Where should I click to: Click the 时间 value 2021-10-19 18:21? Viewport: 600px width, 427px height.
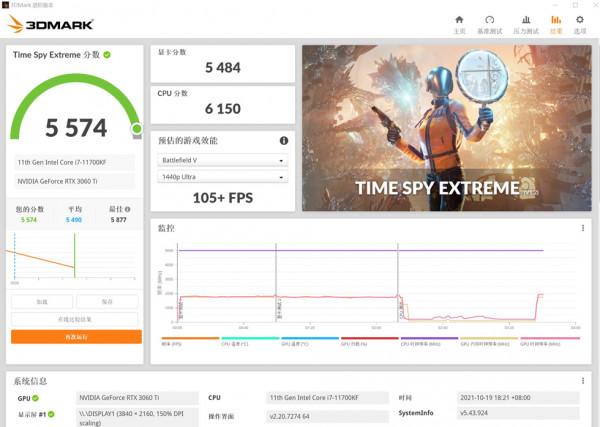[x=518, y=398]
